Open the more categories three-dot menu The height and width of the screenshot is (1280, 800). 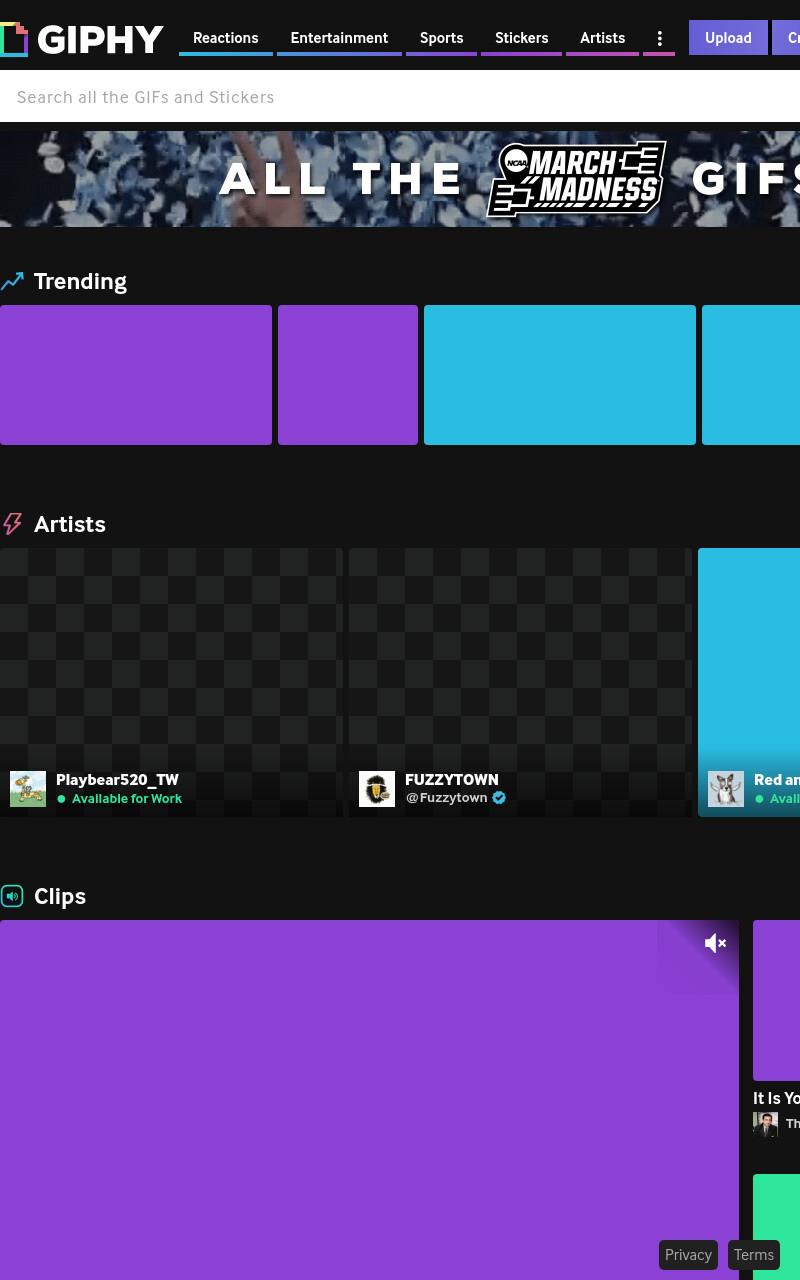click(x=659, y=38)
